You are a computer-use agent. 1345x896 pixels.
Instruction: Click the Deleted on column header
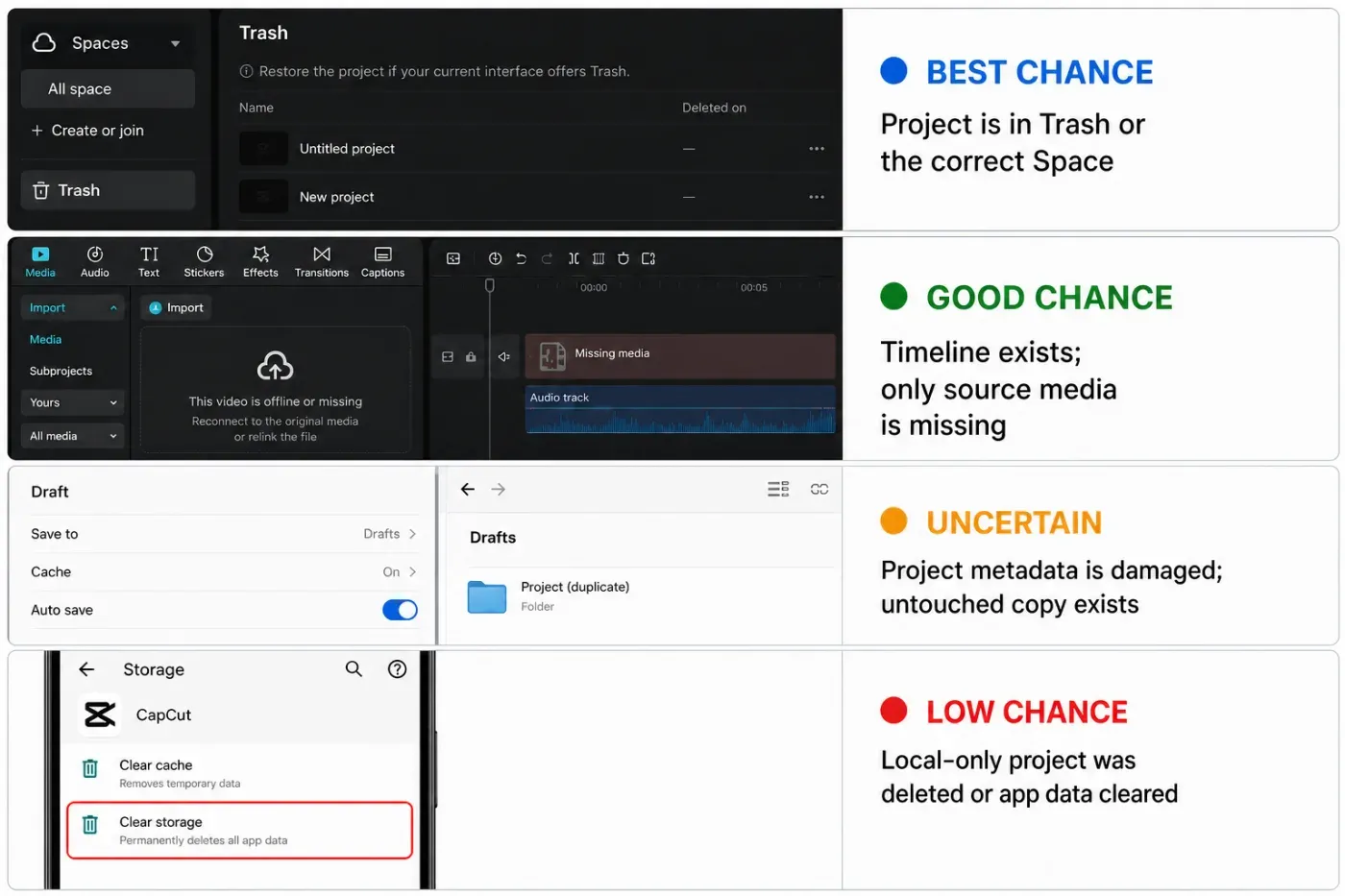coord(714,108)
